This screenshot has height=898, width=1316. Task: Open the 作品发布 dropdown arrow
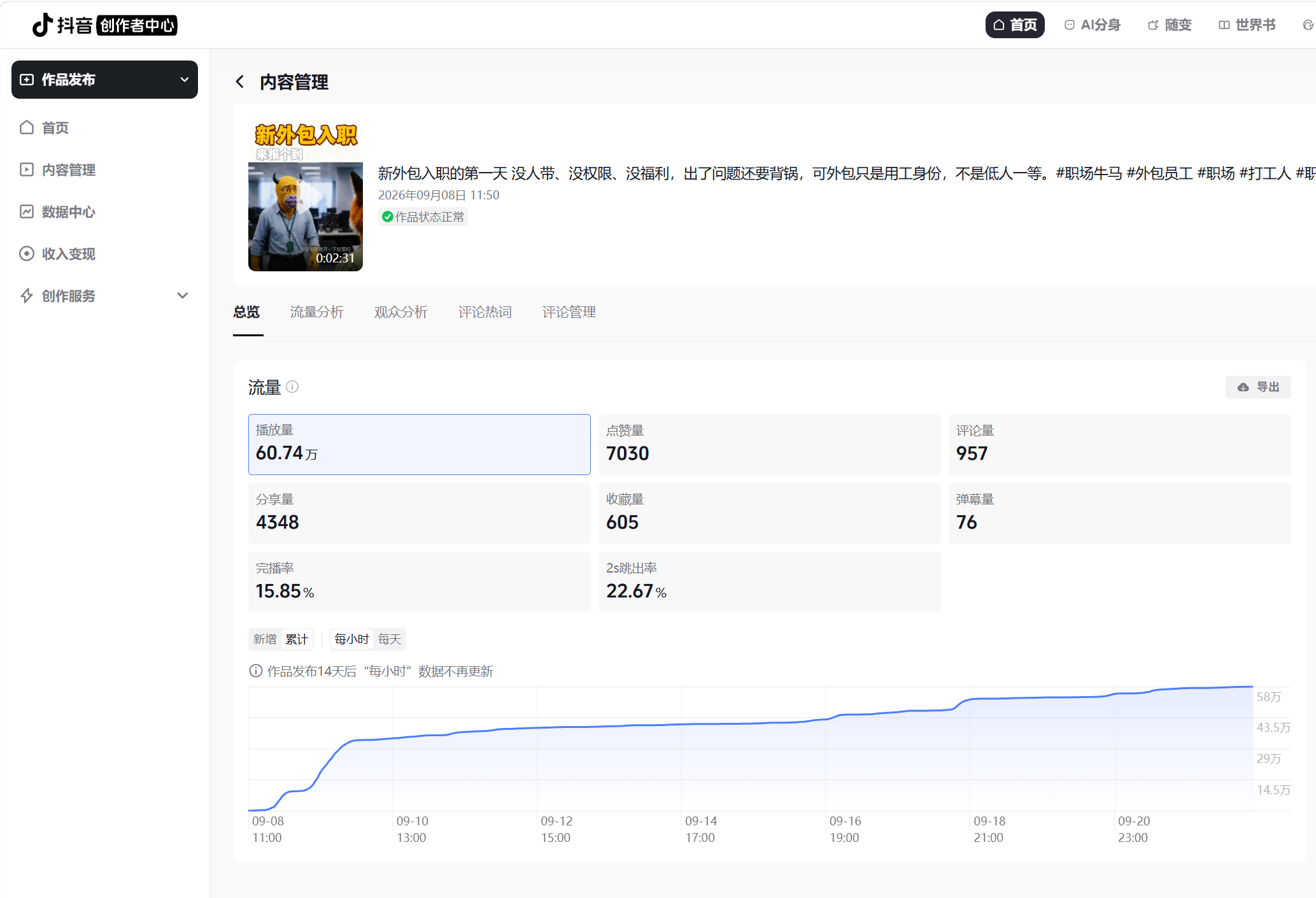pyautogui.click(x=185, y=80)
